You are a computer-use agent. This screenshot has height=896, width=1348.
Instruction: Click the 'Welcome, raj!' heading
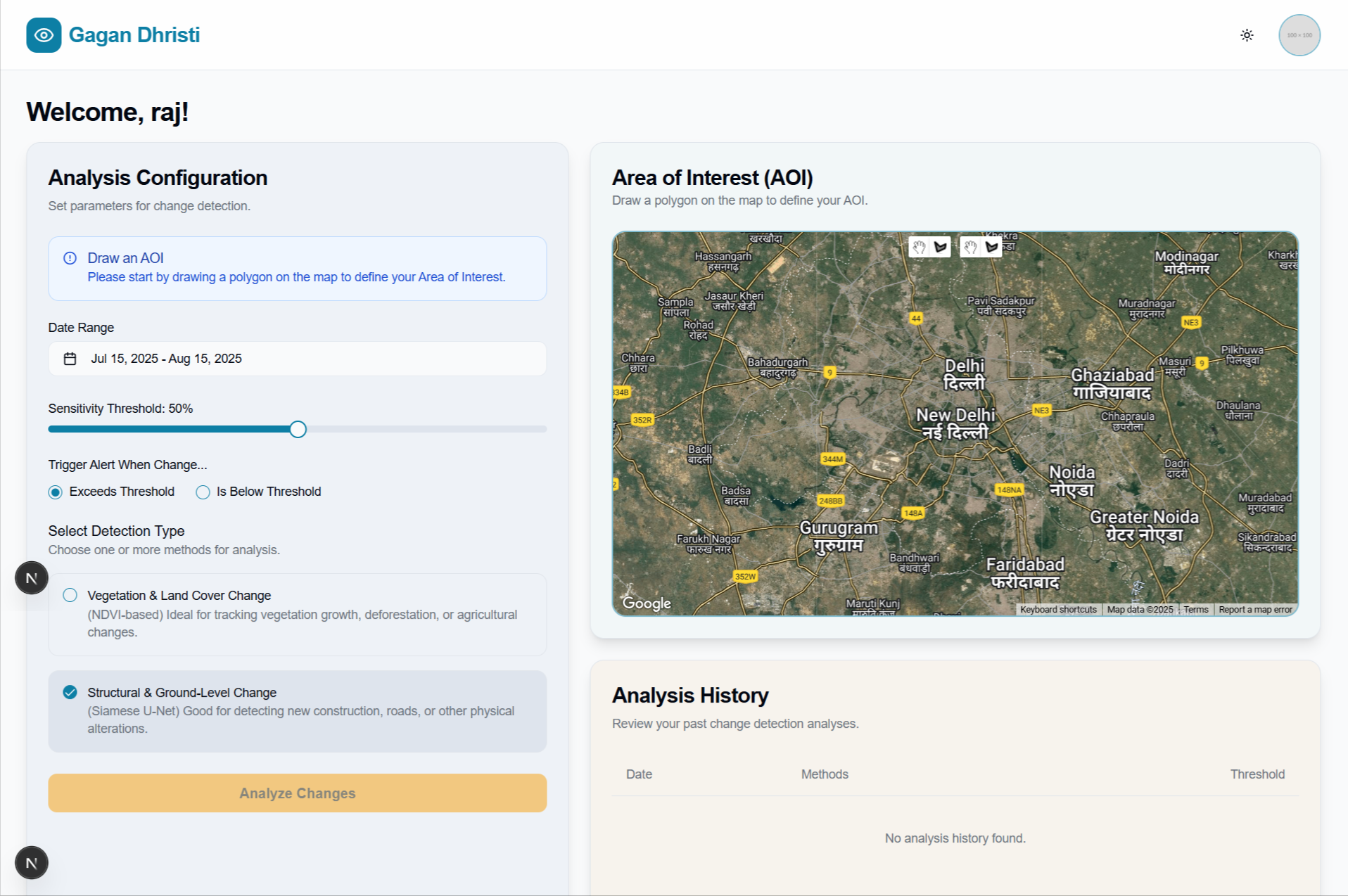pyautogui.click(x=108, y=112)
